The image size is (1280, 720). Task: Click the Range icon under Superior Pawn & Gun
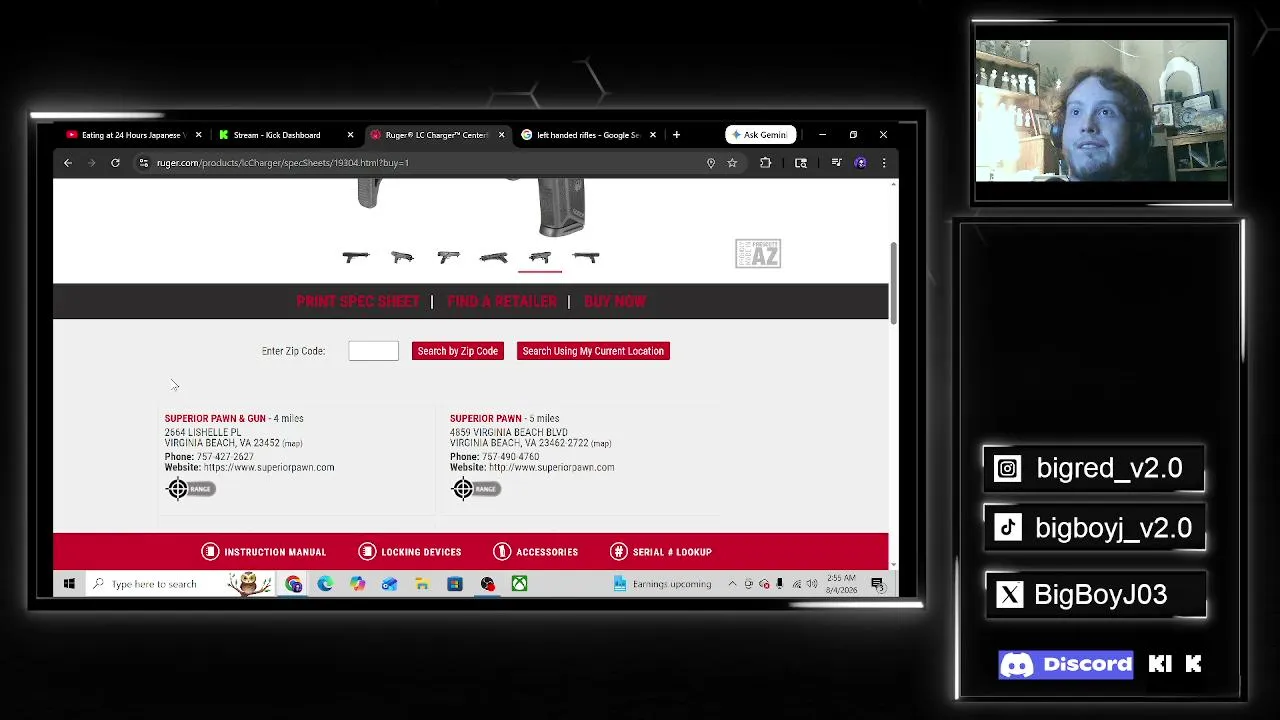pyautogui.click(x=189, y=489)
